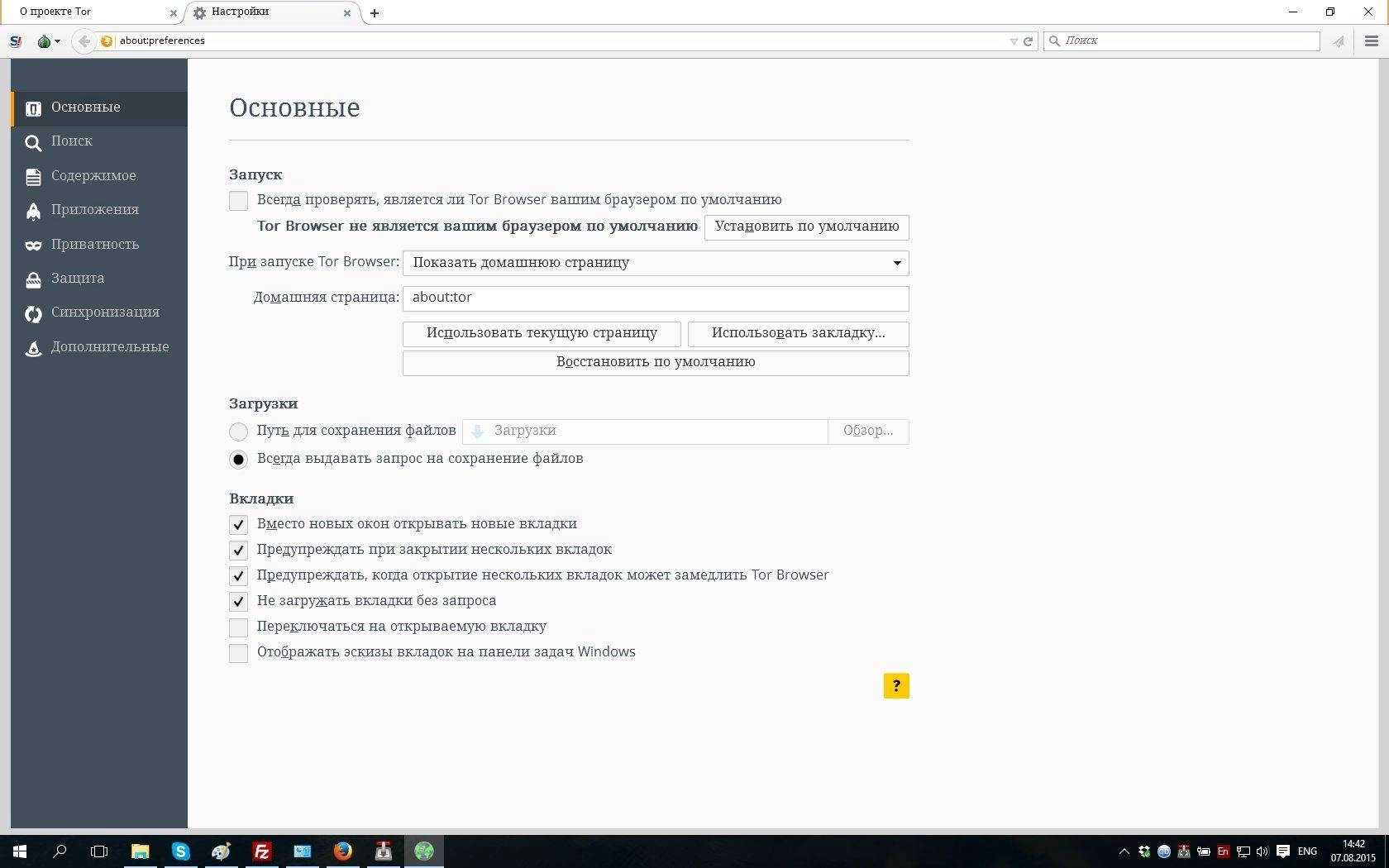Expand the 'При запуске Tor Browser' dropdown
The height and width of the screenshot is (868, 1389).
pos(656,263)
